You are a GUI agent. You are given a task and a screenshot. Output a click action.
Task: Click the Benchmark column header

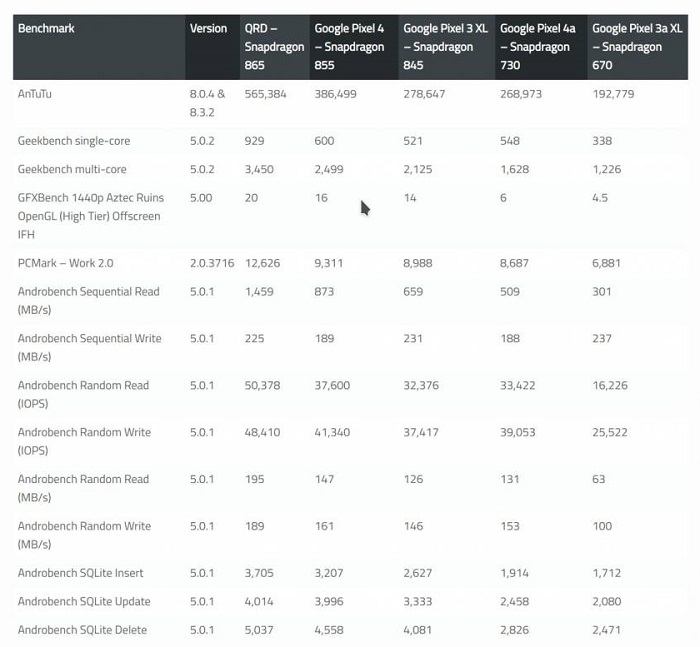click(47, 29)
